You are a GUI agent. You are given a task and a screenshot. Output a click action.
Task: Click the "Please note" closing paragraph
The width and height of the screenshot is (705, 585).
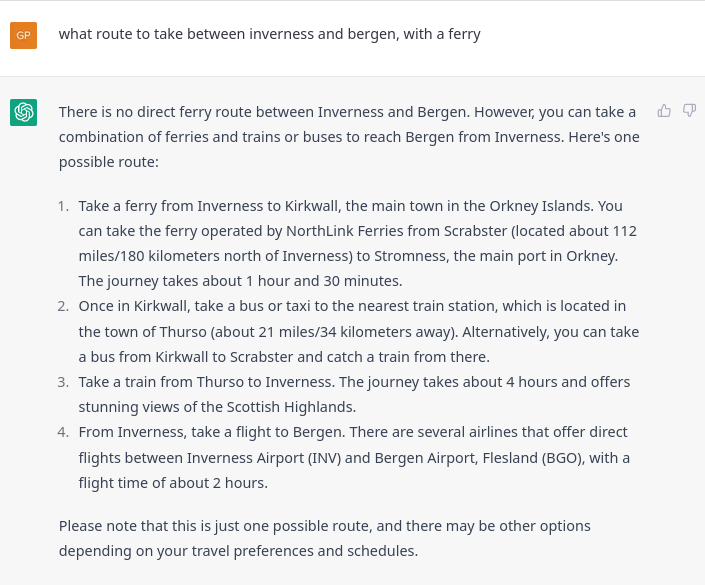pyautogui.click(x=324, y=538)
